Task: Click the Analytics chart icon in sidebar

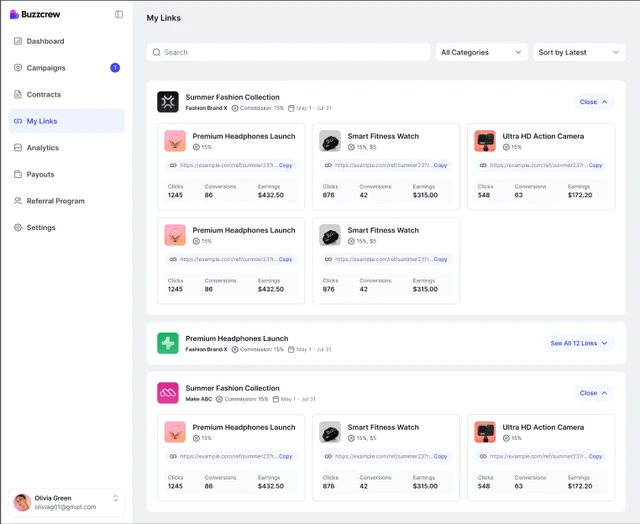Action: [18, 148]
